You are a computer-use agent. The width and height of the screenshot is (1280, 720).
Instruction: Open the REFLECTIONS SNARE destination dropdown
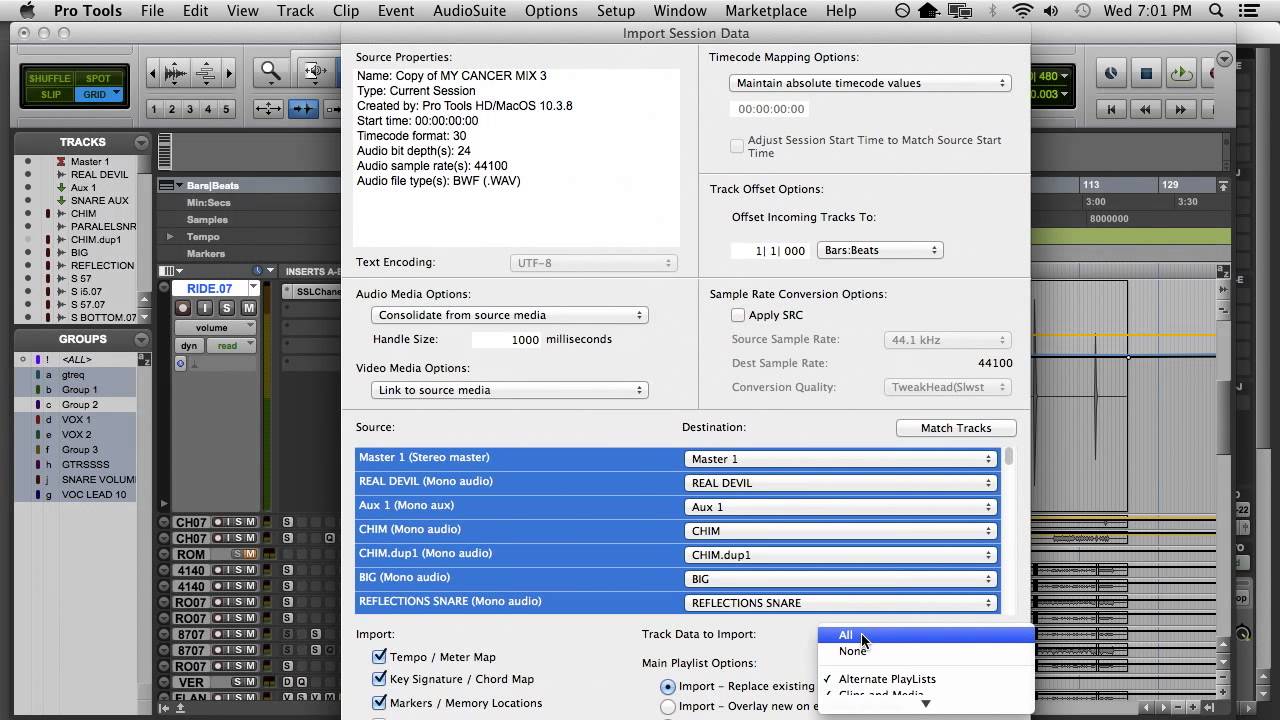(841, 603)
